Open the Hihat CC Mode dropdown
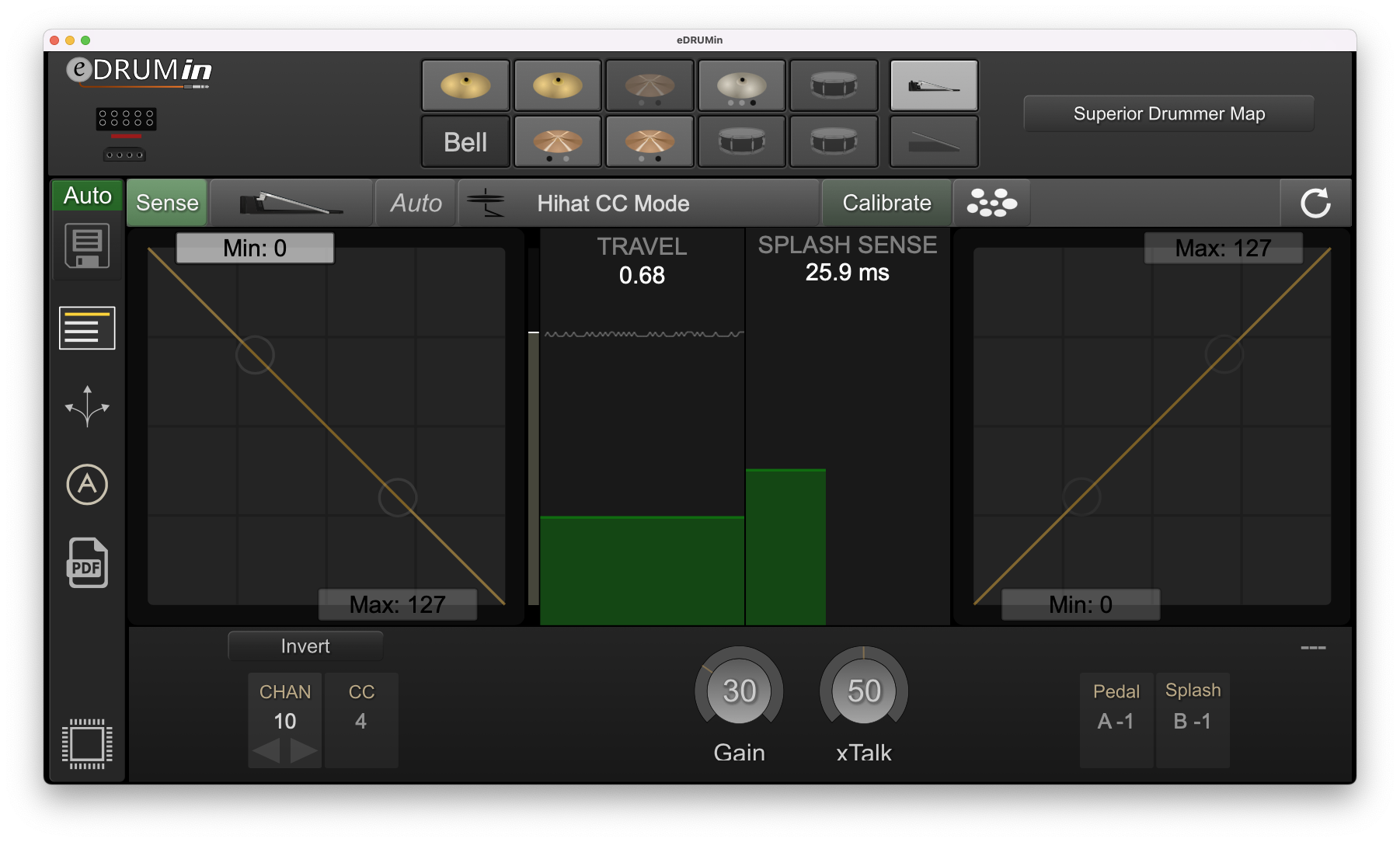 (x=639, y=203)
